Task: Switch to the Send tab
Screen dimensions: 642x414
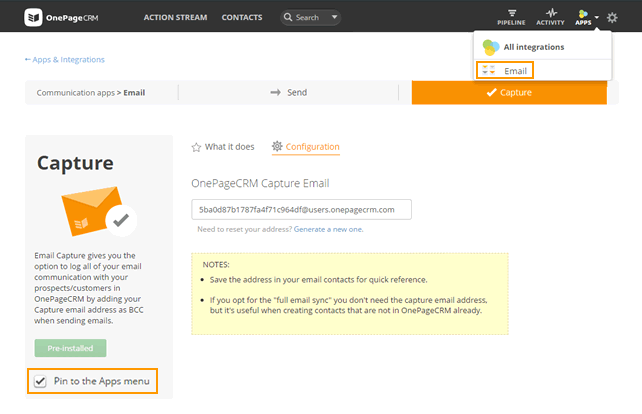Action: 289,93
